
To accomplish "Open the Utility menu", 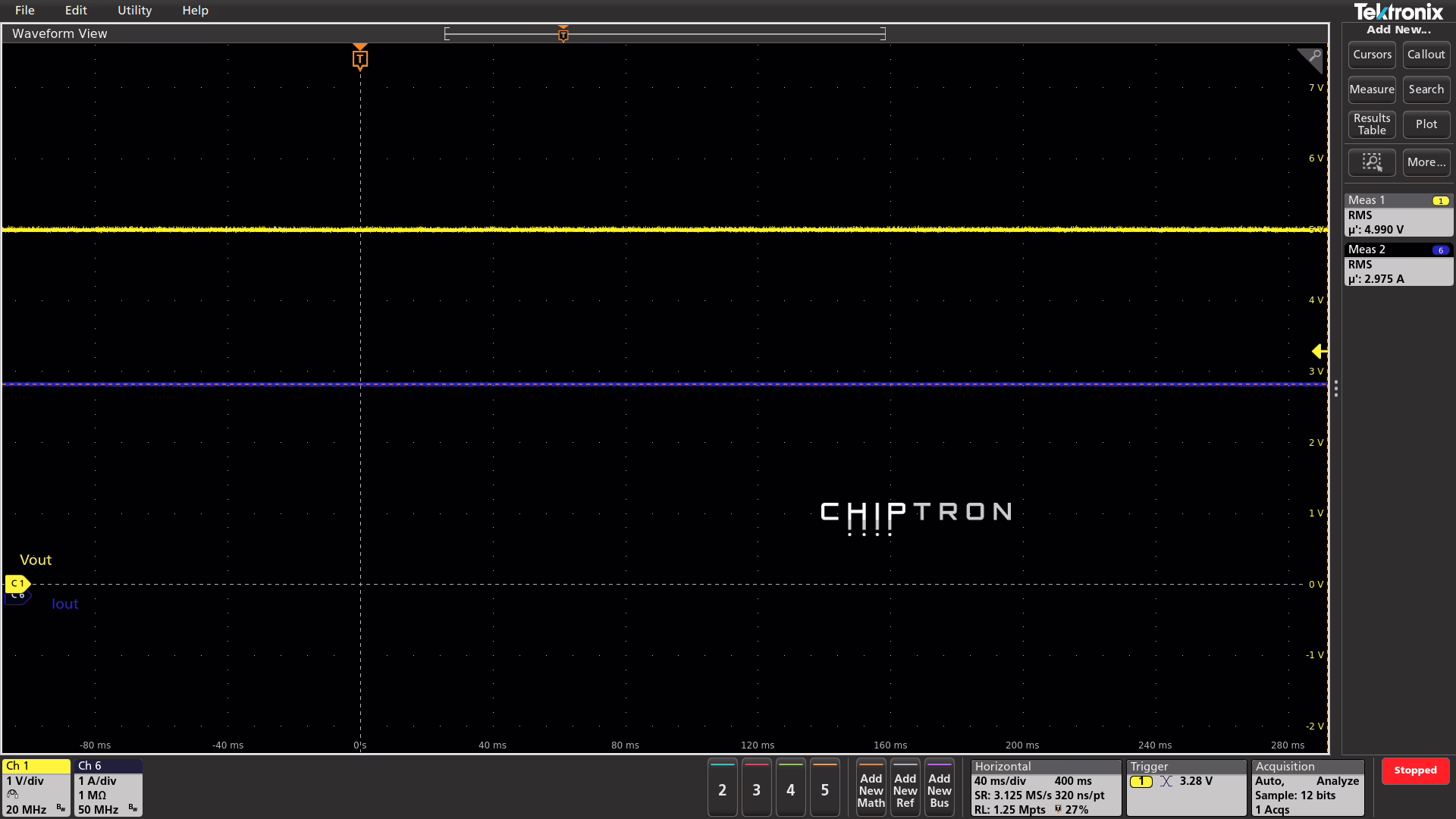I will tap(134, 11).
